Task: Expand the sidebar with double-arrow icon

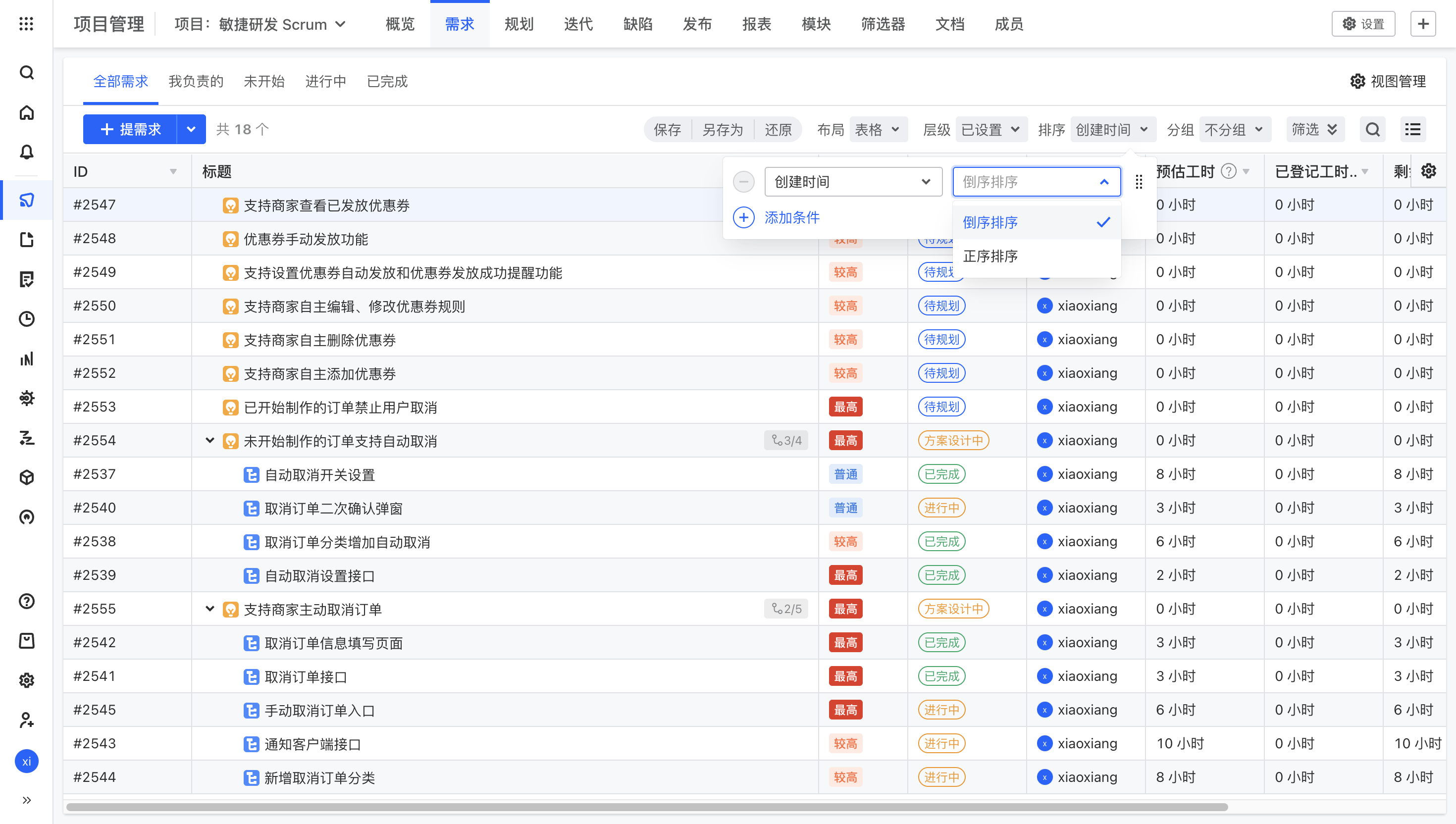Action: pos(26,800)
